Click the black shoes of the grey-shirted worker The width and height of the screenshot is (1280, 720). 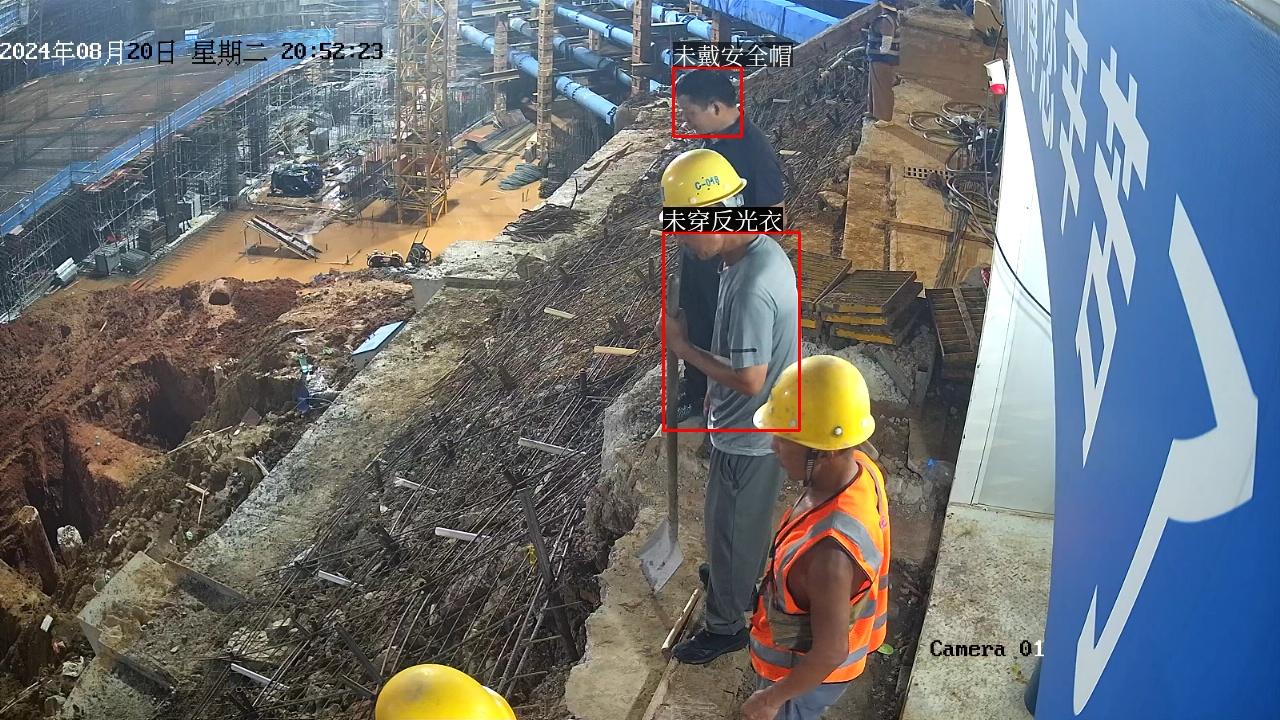click(710, 645)
